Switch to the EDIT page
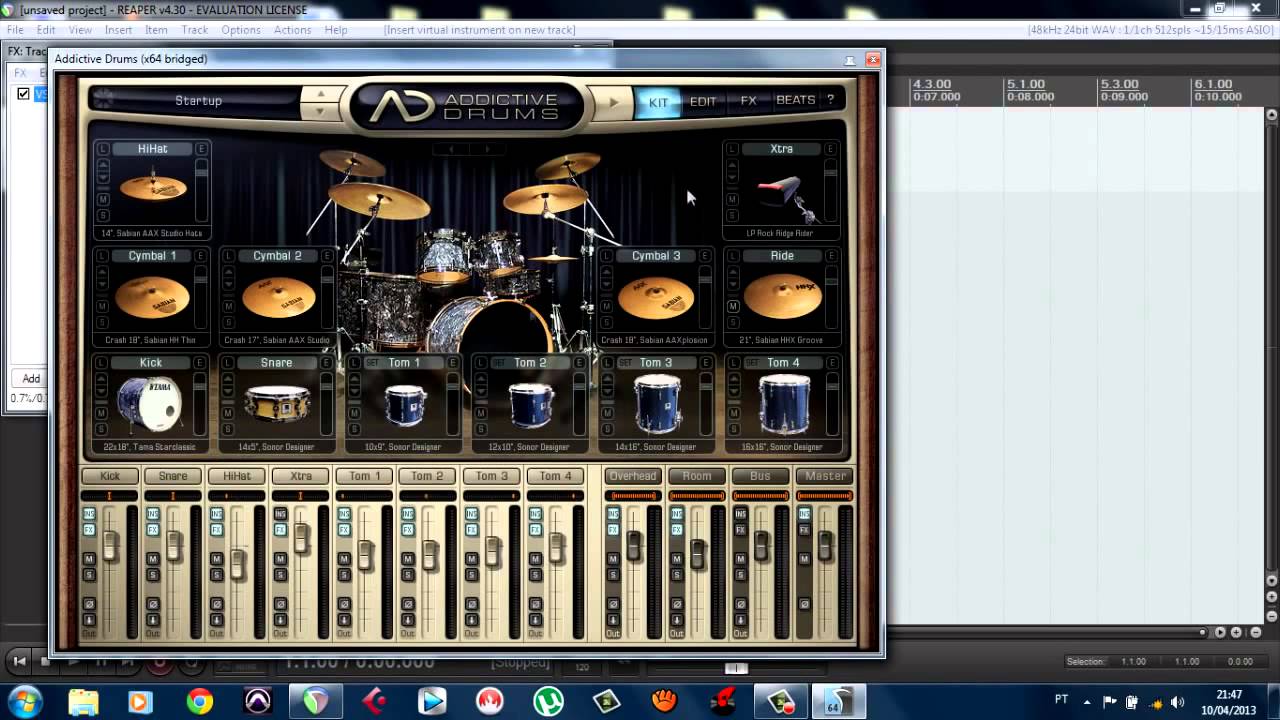This screenshot has height=720, width=1280. point(703,101)
